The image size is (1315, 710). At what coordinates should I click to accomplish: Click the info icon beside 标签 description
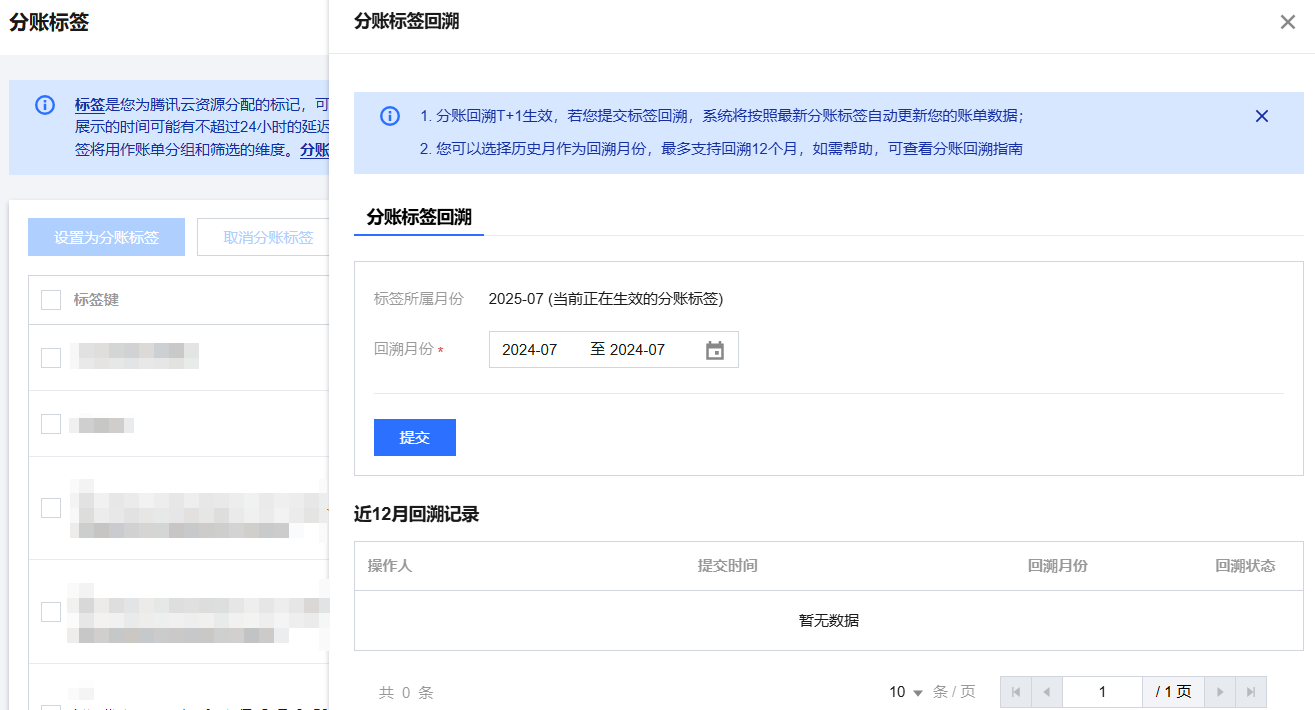point(45,105)
